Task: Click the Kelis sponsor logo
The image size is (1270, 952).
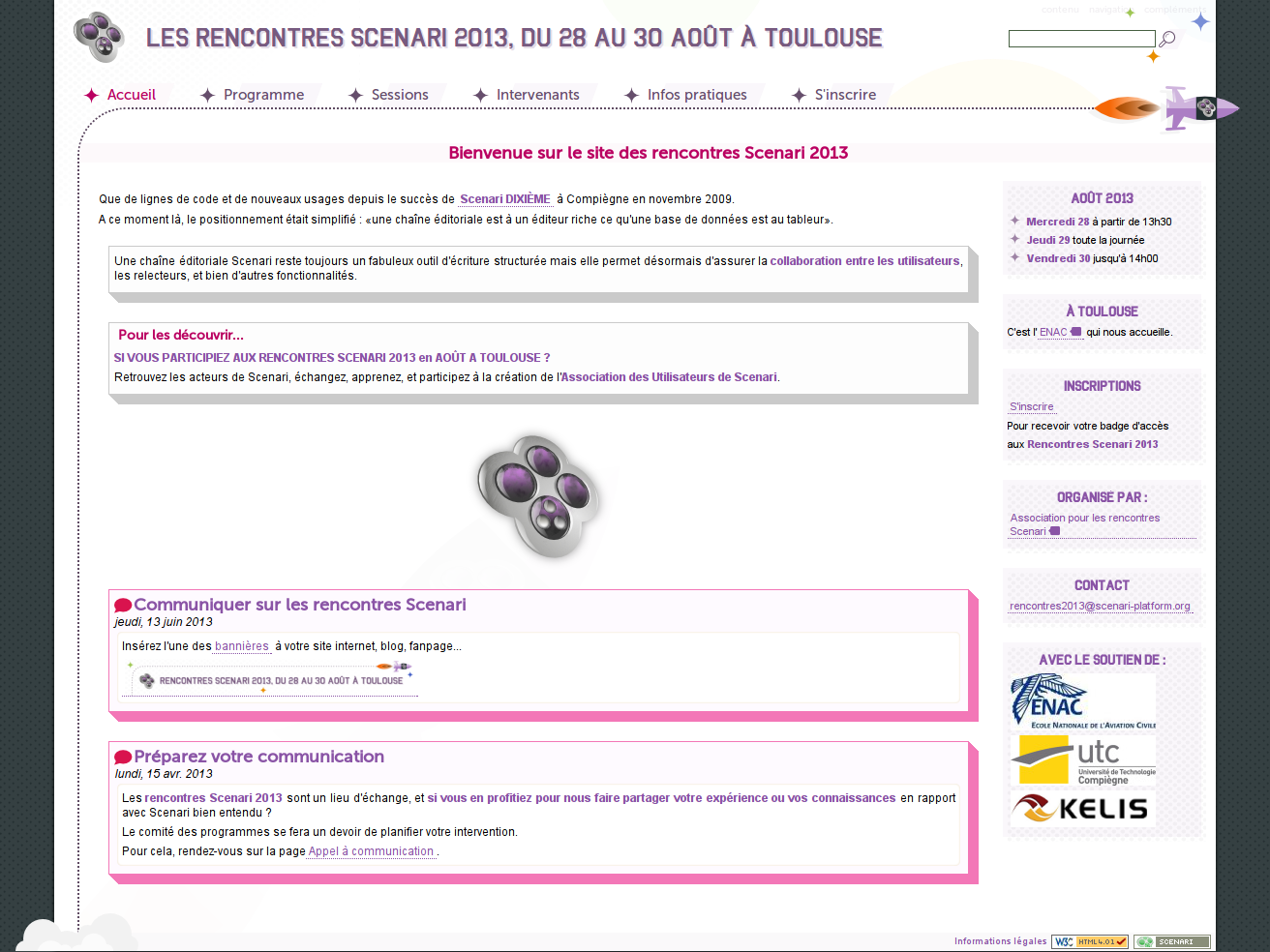Action: point(1083,808)
